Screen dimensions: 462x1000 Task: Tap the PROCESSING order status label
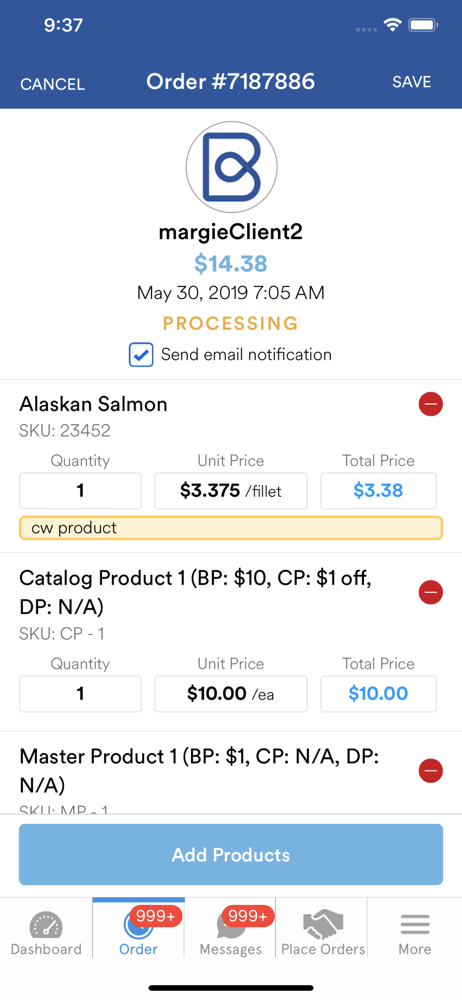click(x=230, y=323)
